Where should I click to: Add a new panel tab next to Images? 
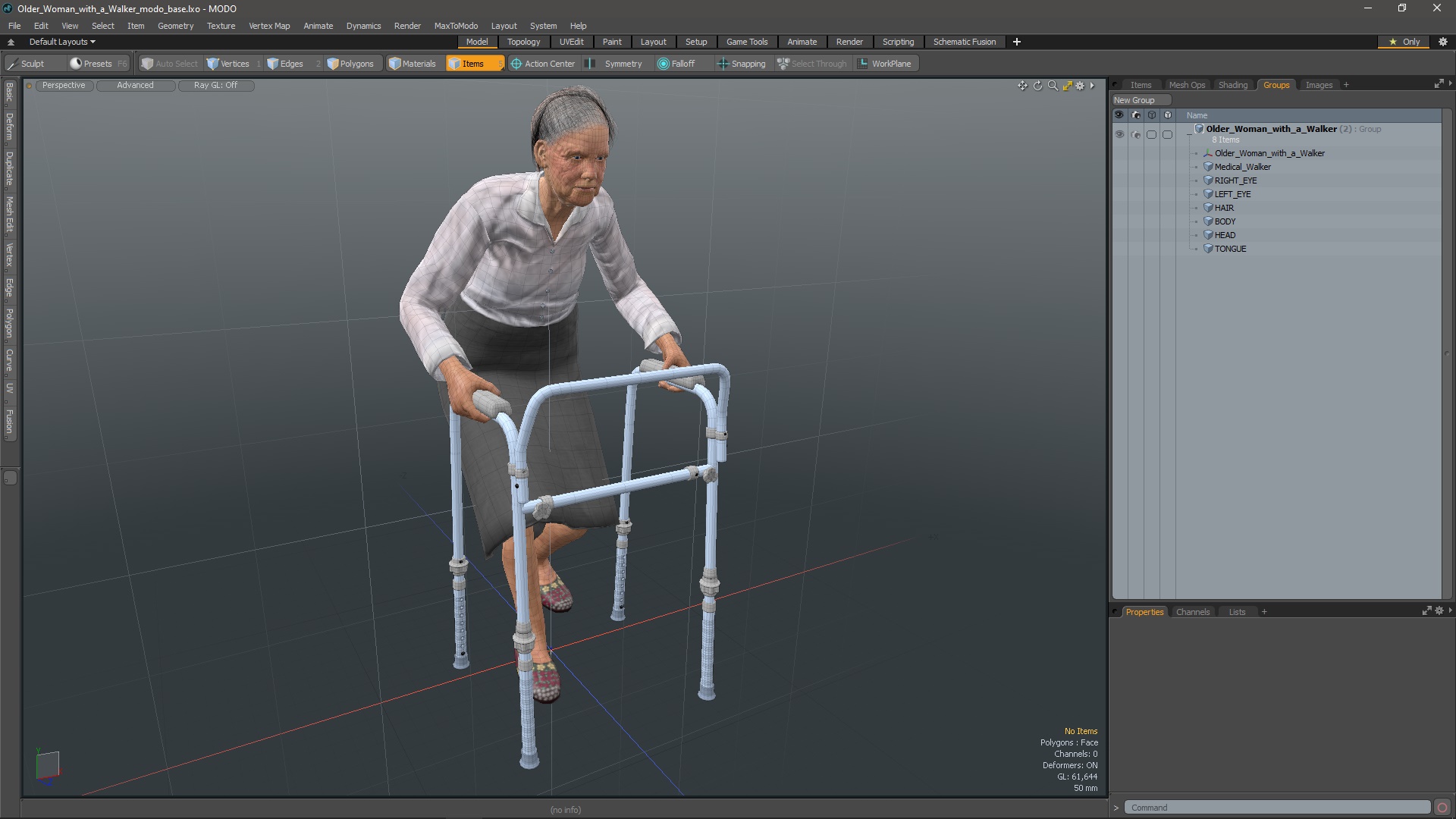(x=1346, y=85)
